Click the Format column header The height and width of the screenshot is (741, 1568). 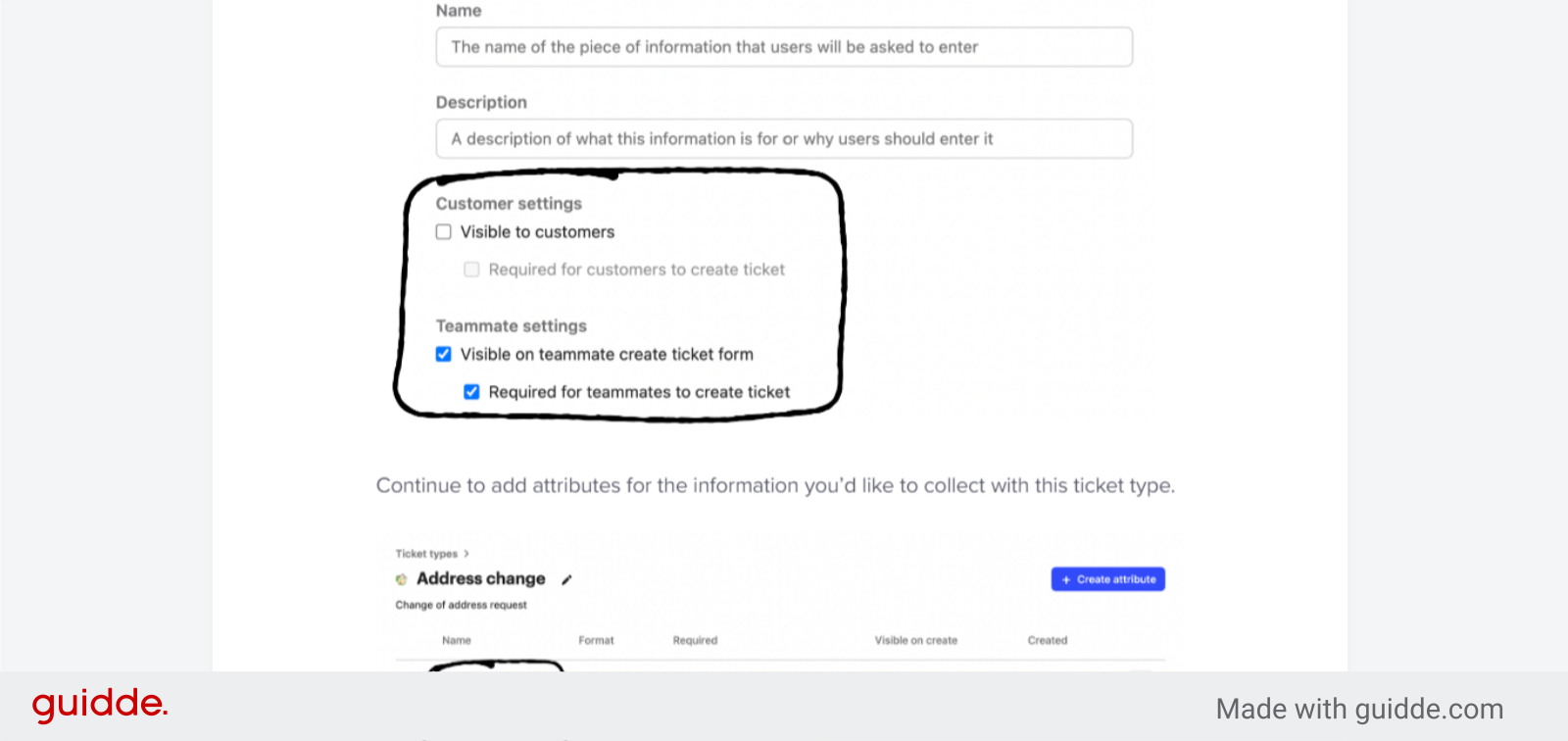point(596,640)
